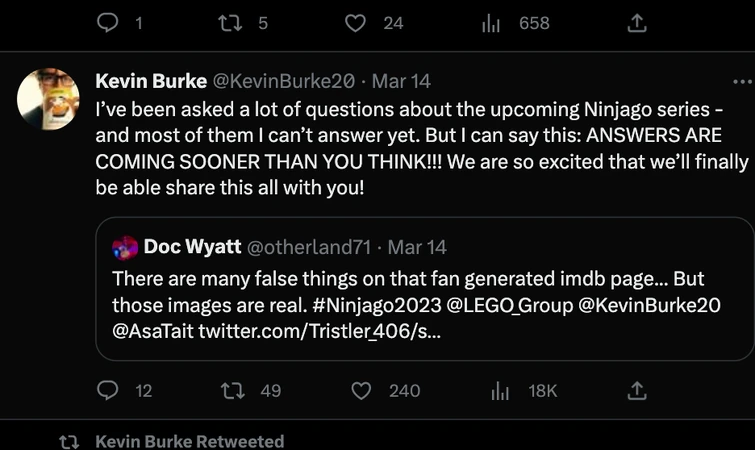Open Doc Wyatt's profile from quoted tweet

tap(192, 247)
